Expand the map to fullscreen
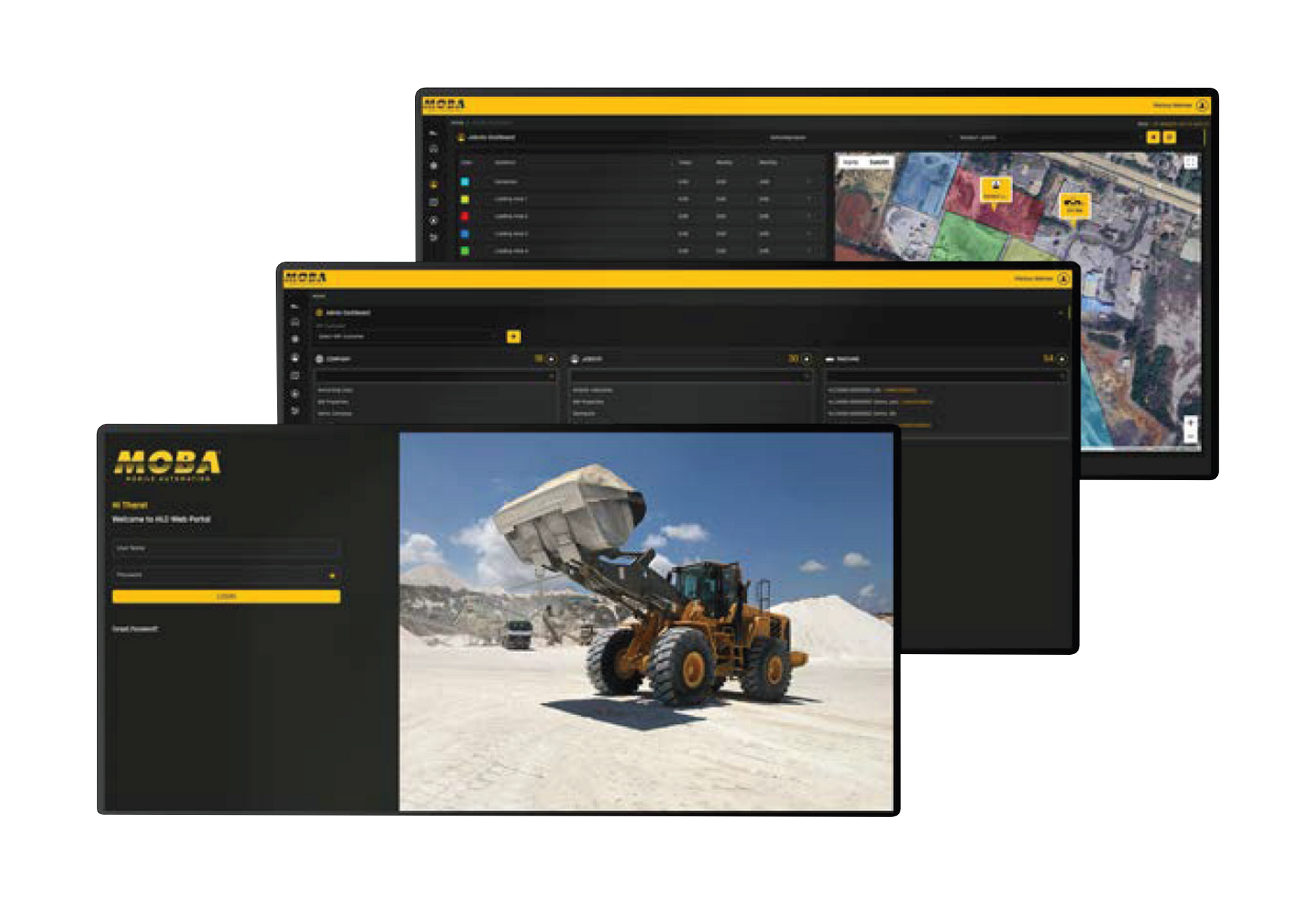This screenshot has height=904, width=1316. [x=1190, y=162]
